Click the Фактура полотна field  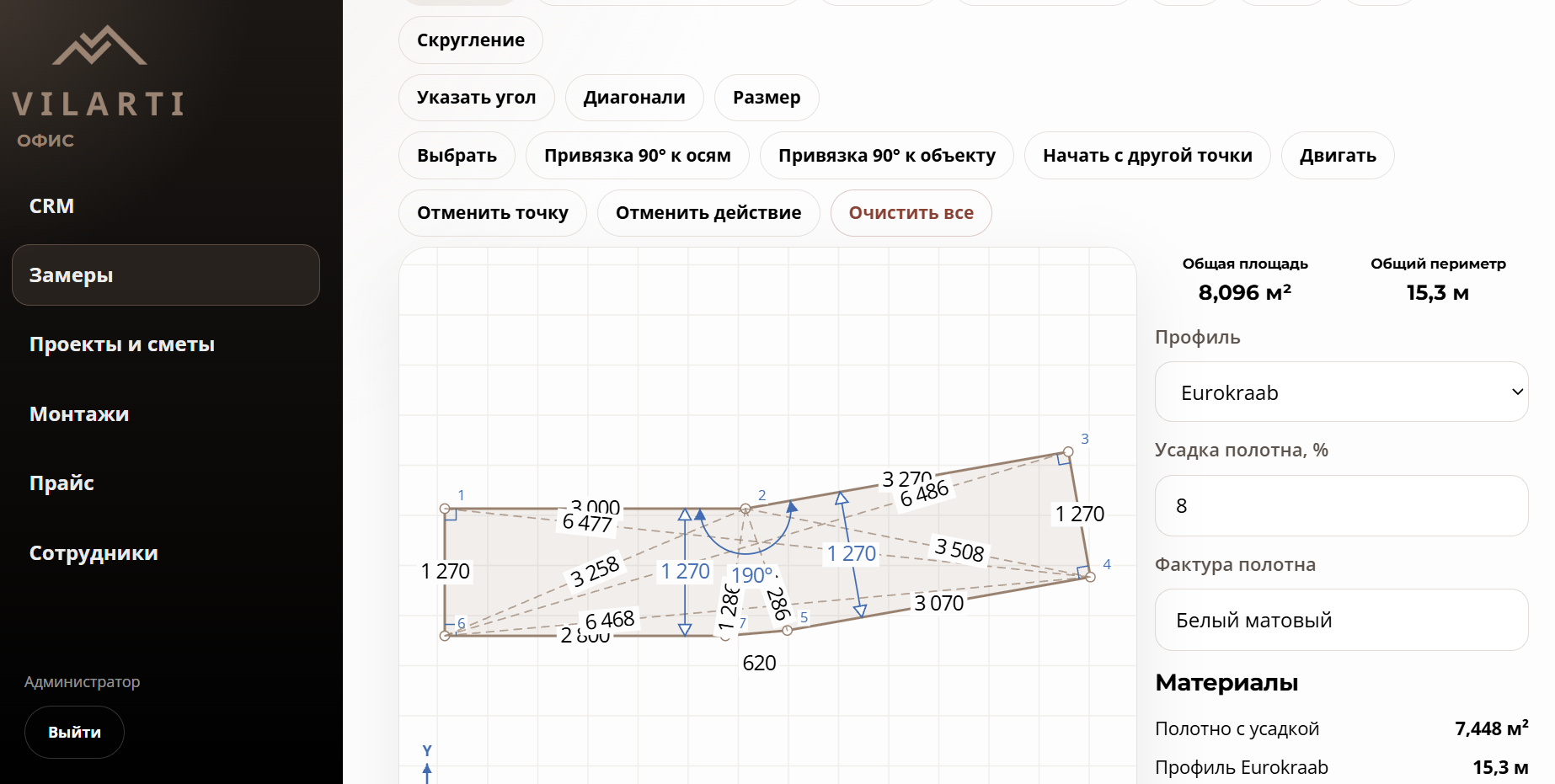tap(1342, 621)
